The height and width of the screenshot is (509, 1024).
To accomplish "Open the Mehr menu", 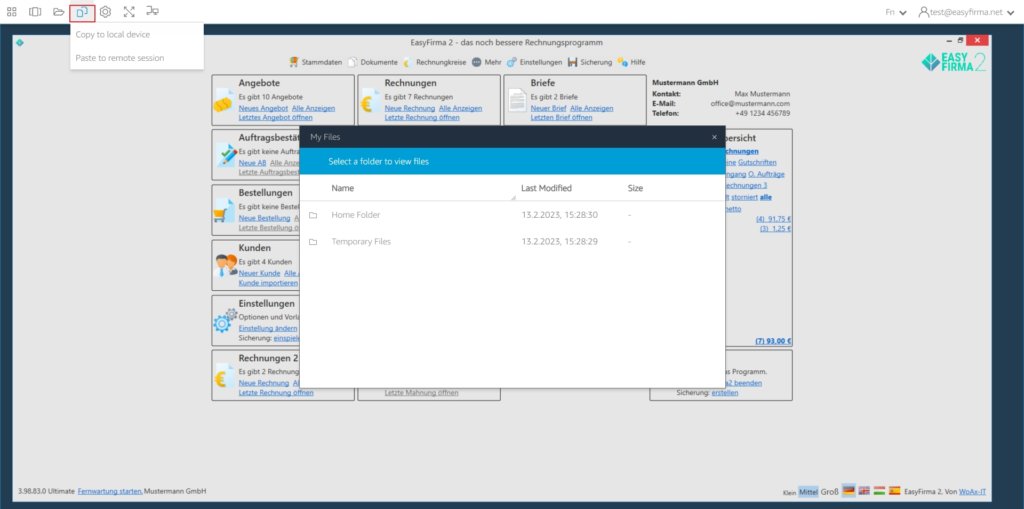I will click(487, 62).
